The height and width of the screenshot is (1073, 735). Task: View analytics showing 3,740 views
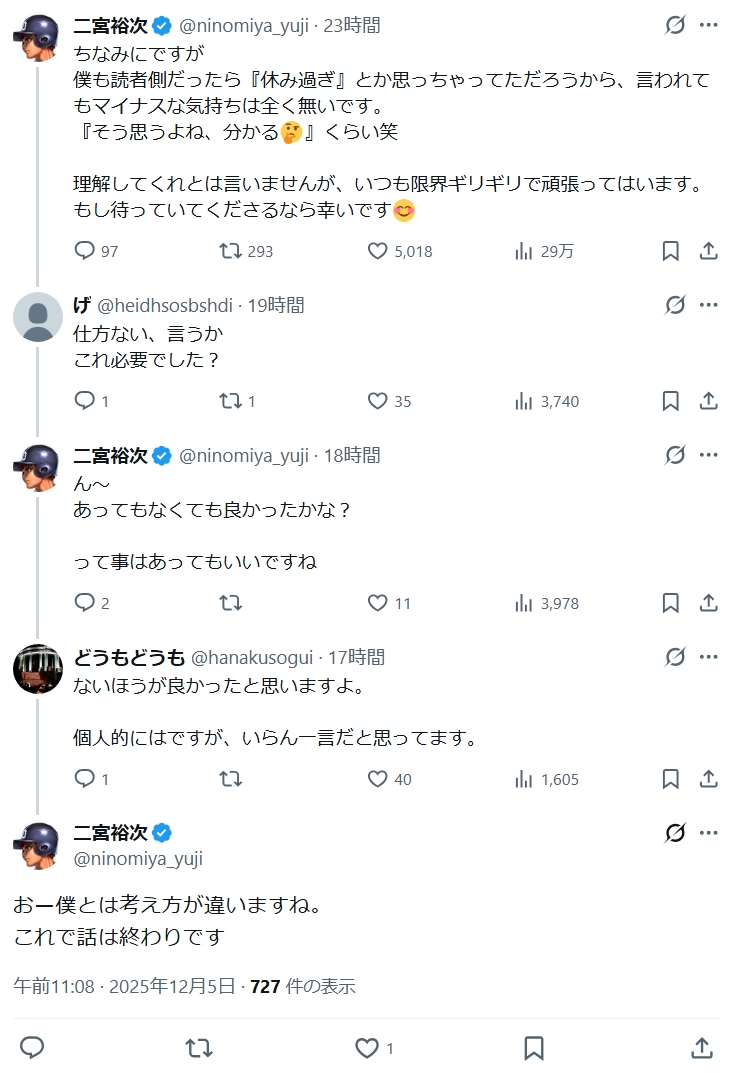(x=547, y=401)
